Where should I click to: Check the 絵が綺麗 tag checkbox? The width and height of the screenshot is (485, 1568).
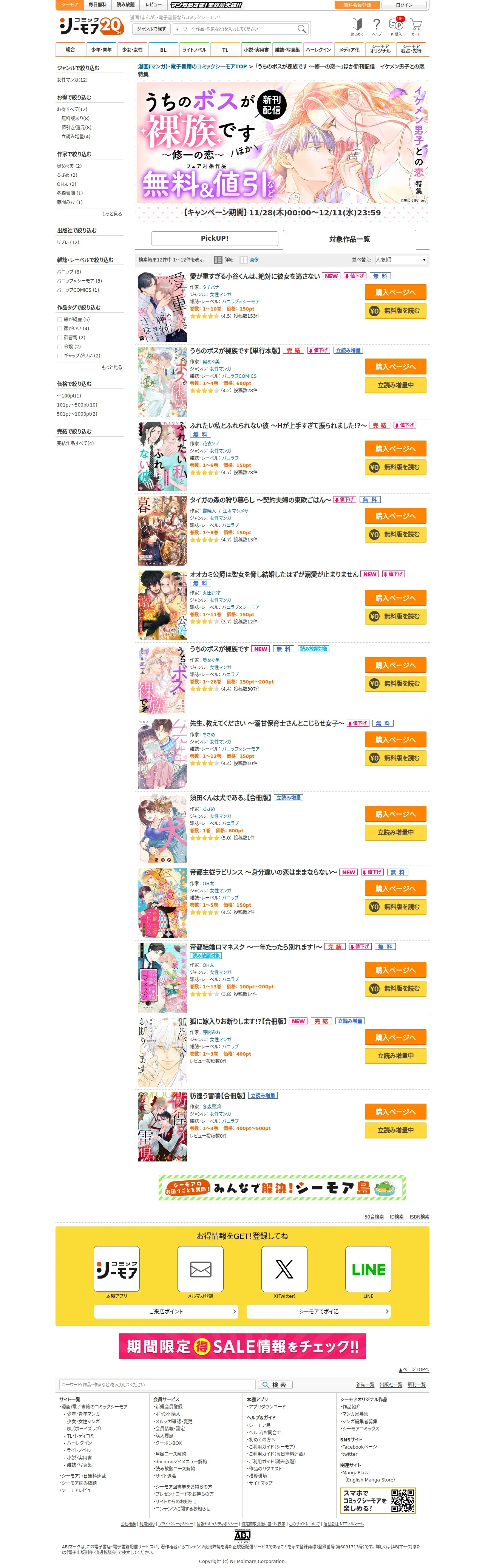pyautogui.click(x=60, y=319)
